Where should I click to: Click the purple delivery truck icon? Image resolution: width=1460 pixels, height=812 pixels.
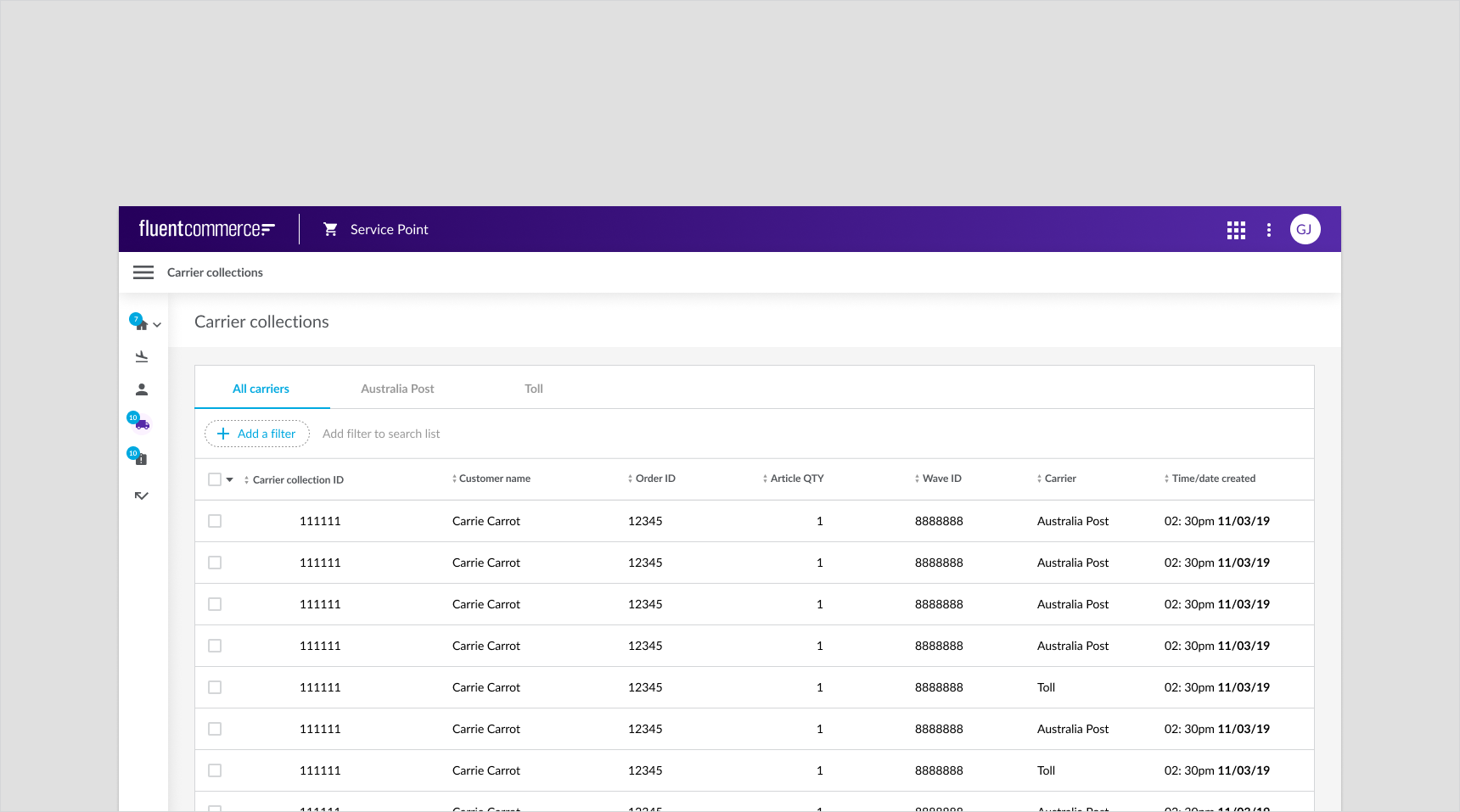[x=142, y=424]
